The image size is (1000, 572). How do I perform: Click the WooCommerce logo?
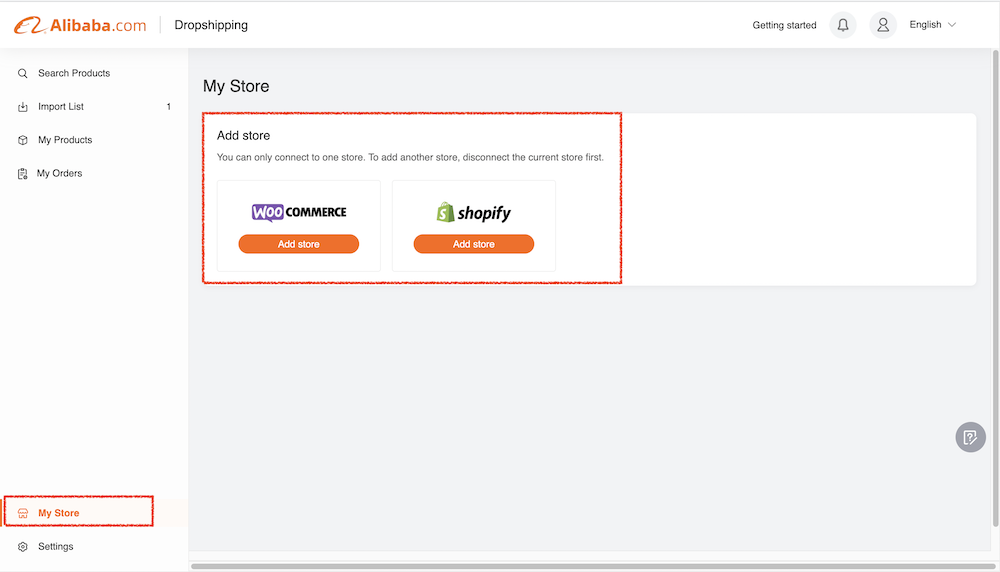coord(298,212)
